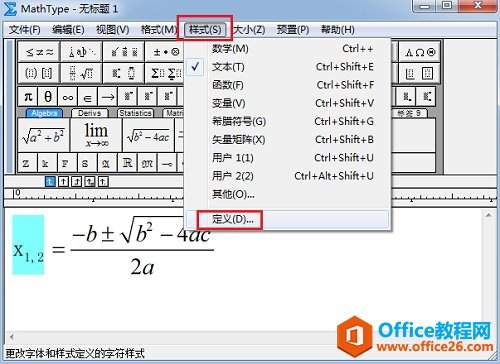Open the 预置(P) menu
The height and width of the screenshot is (364, 500).
[x=293, y=30]
